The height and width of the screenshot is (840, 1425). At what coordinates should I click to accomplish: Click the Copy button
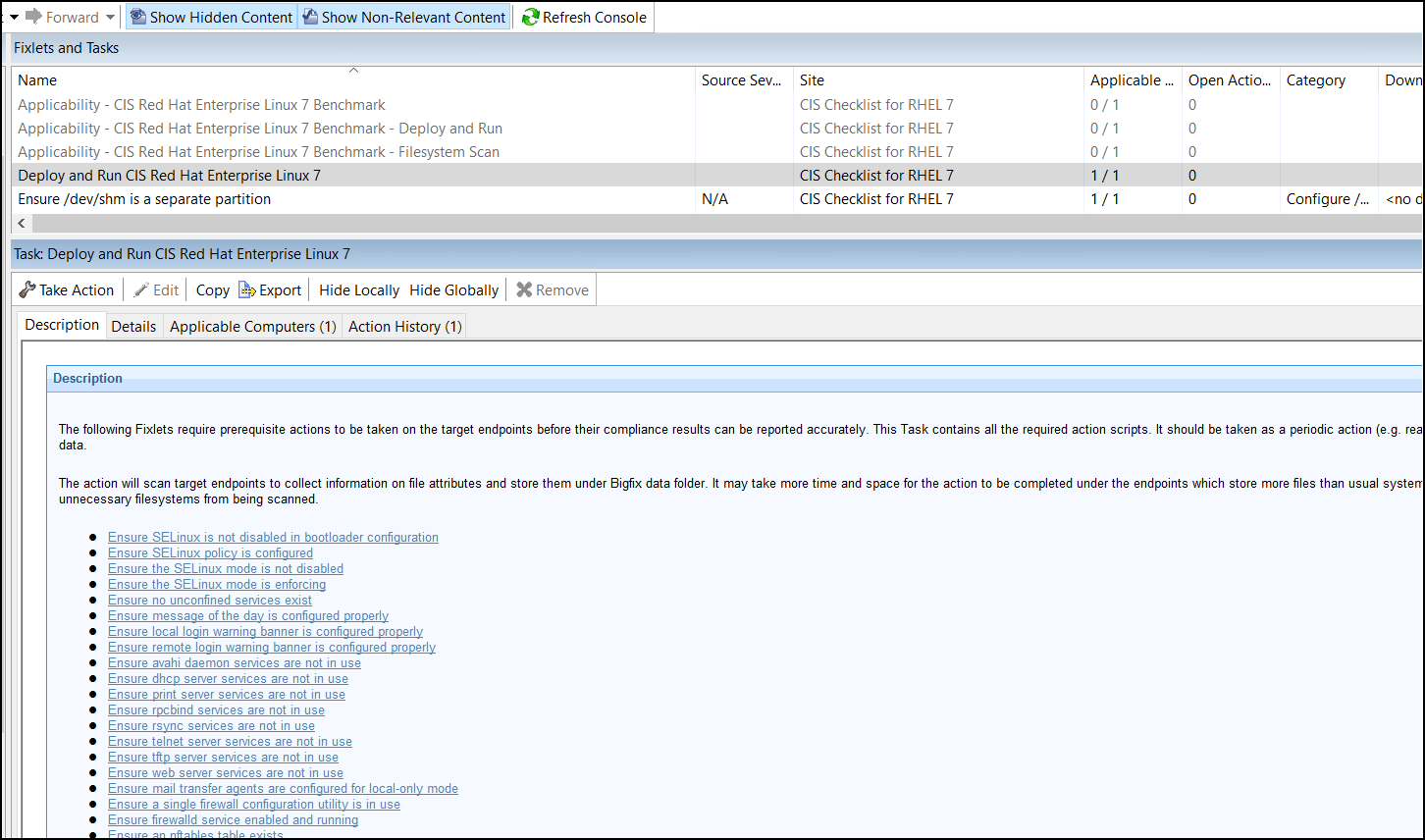(x=213, y=289)
